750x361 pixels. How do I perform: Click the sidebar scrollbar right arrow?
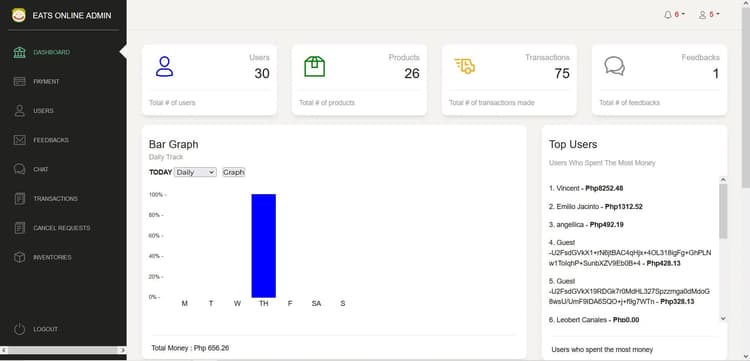(x=123, y=350)
